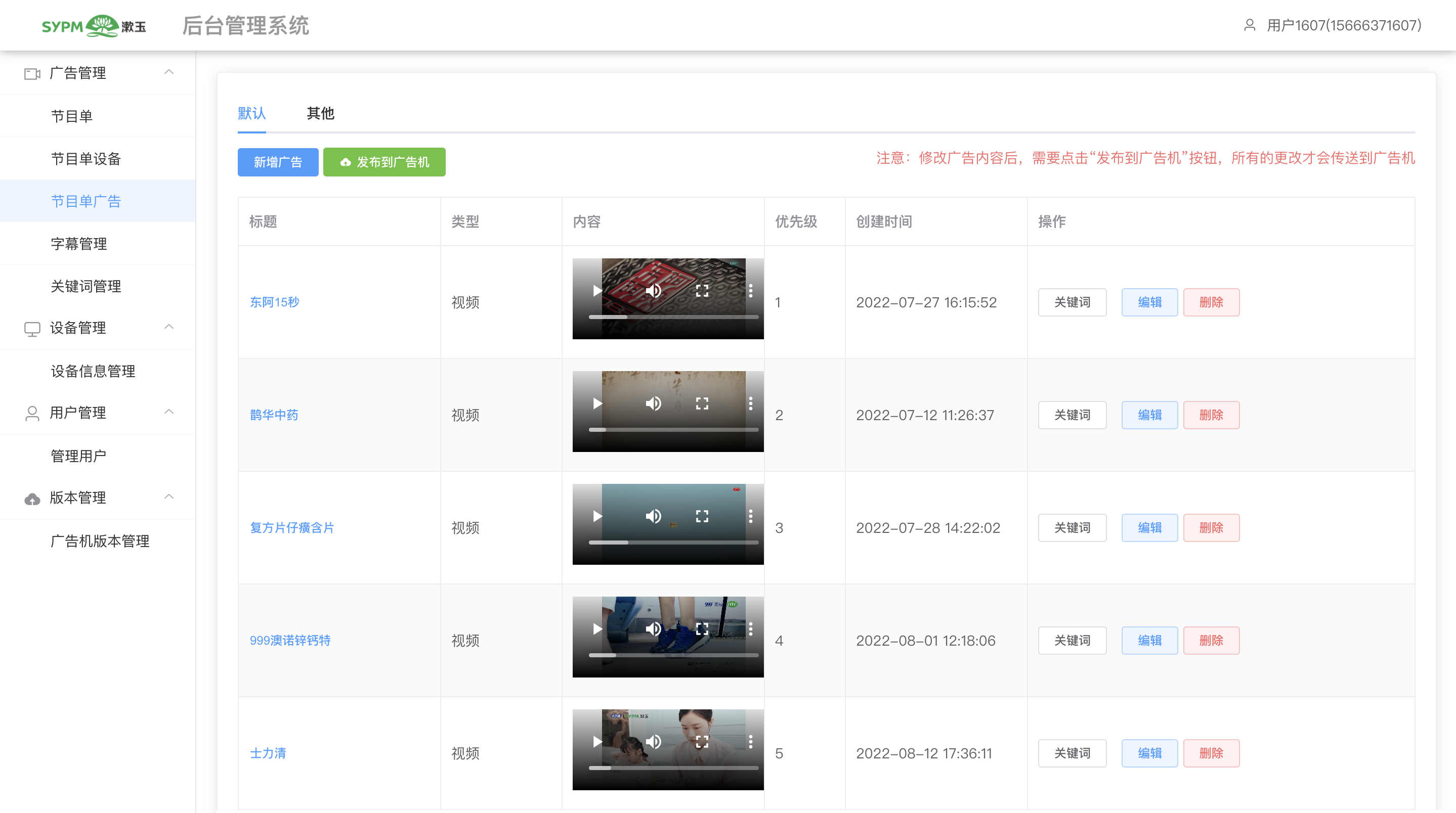The width and height of the screenshot is (1456, 813).
Task: Click the 用户管理 person icon
Action: coord(32,414)
